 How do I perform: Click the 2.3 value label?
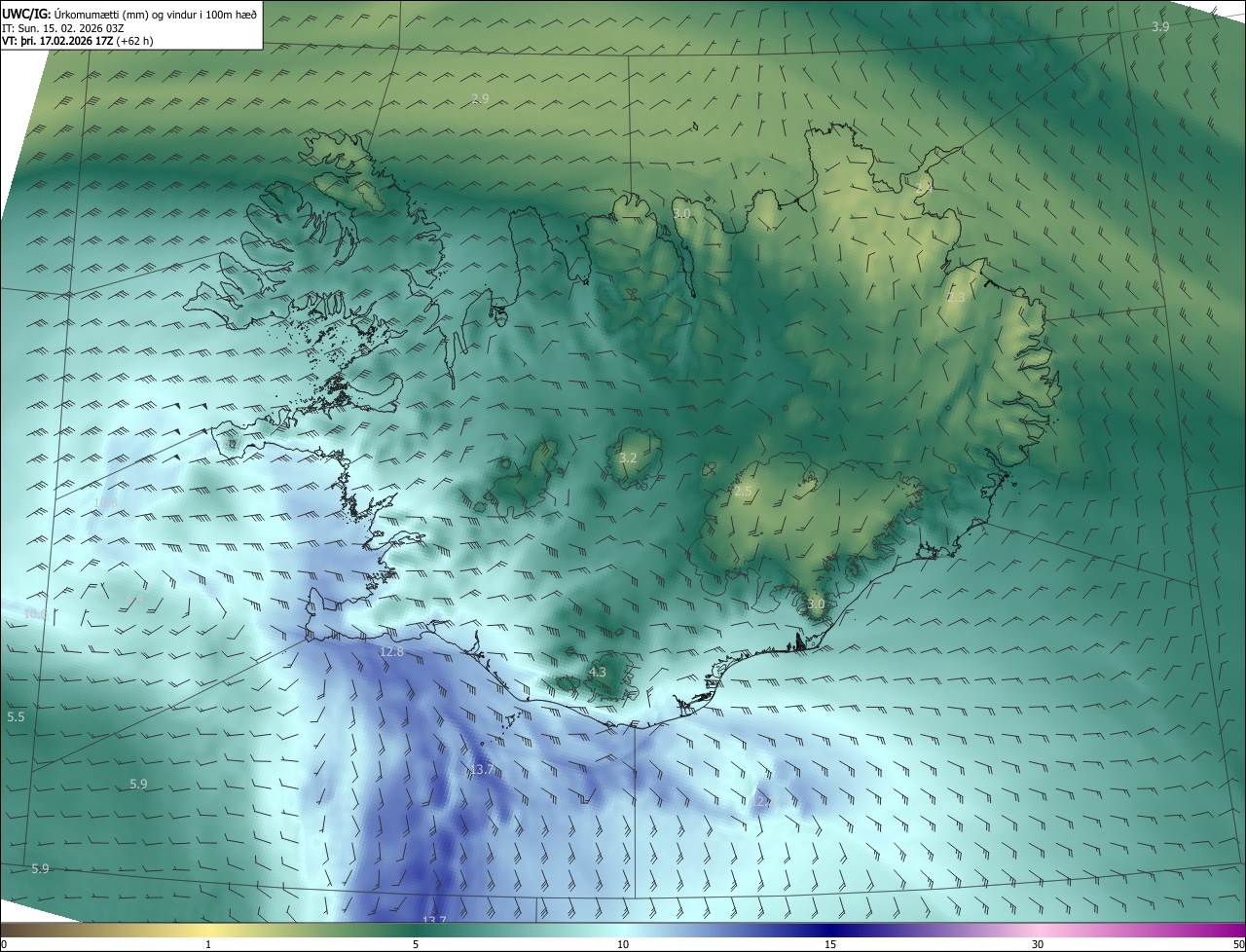[x=956, y=298]
